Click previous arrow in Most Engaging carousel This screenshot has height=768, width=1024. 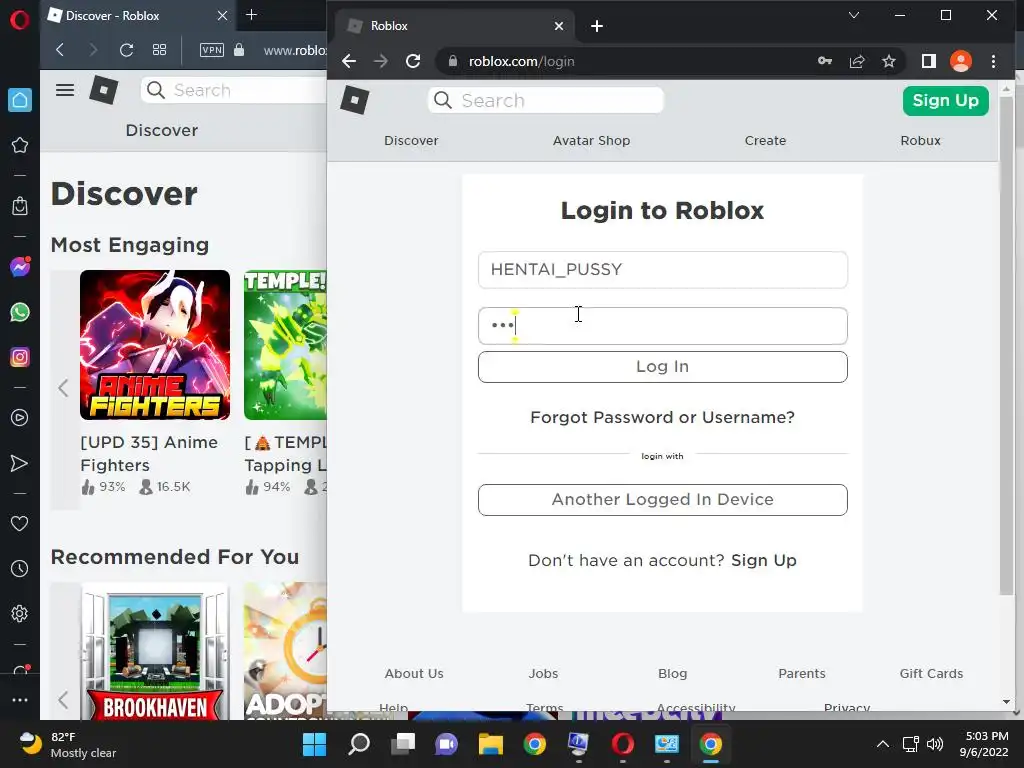pyautogui.click(x=63, y=388)
